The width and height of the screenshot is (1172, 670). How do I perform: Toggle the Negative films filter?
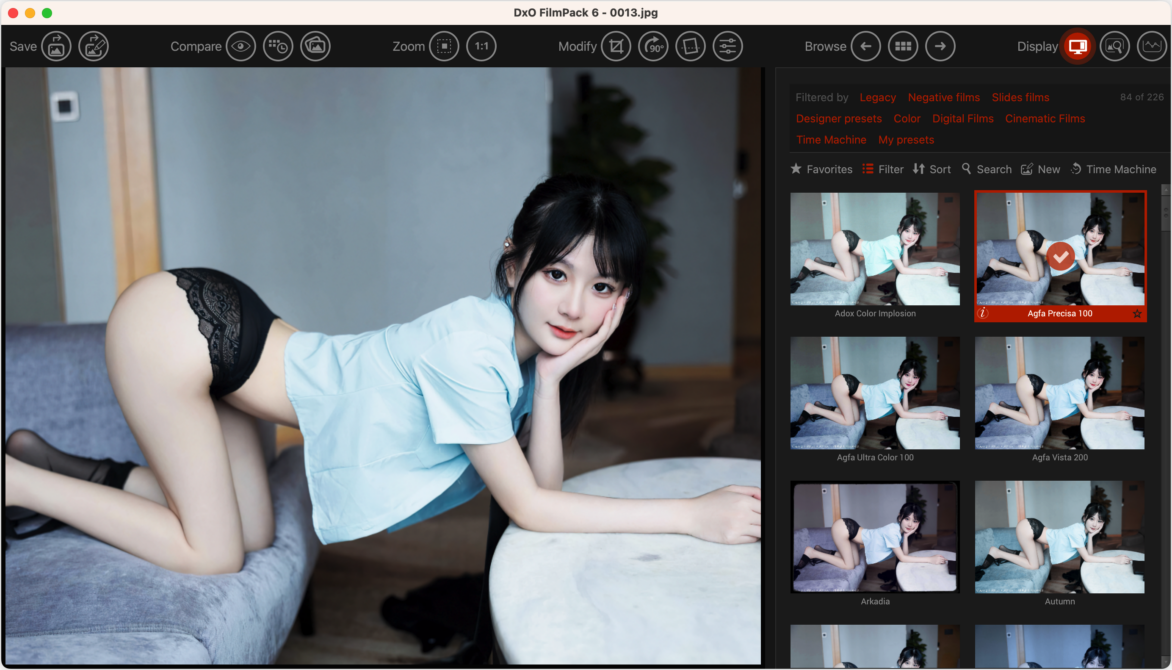[x=943, y=97]
